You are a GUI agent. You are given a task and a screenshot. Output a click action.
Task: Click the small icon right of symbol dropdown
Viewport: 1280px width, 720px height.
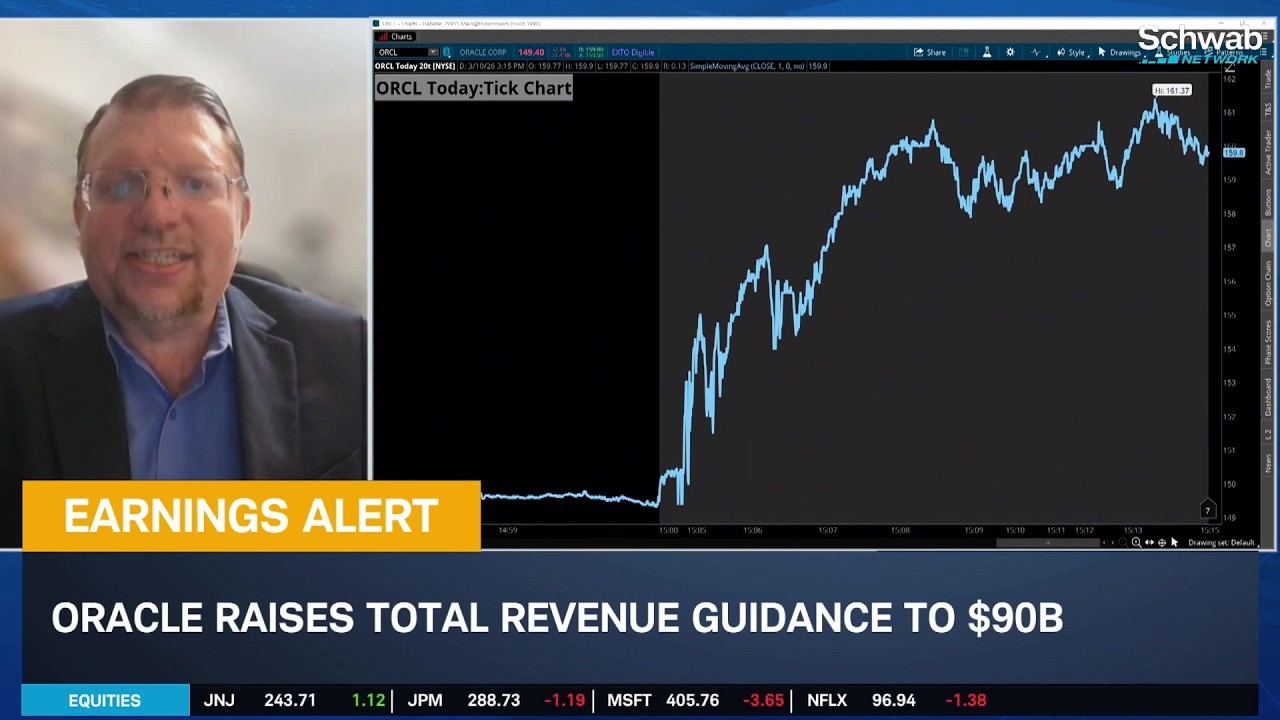pyautogui.click(x=446, y=52)
